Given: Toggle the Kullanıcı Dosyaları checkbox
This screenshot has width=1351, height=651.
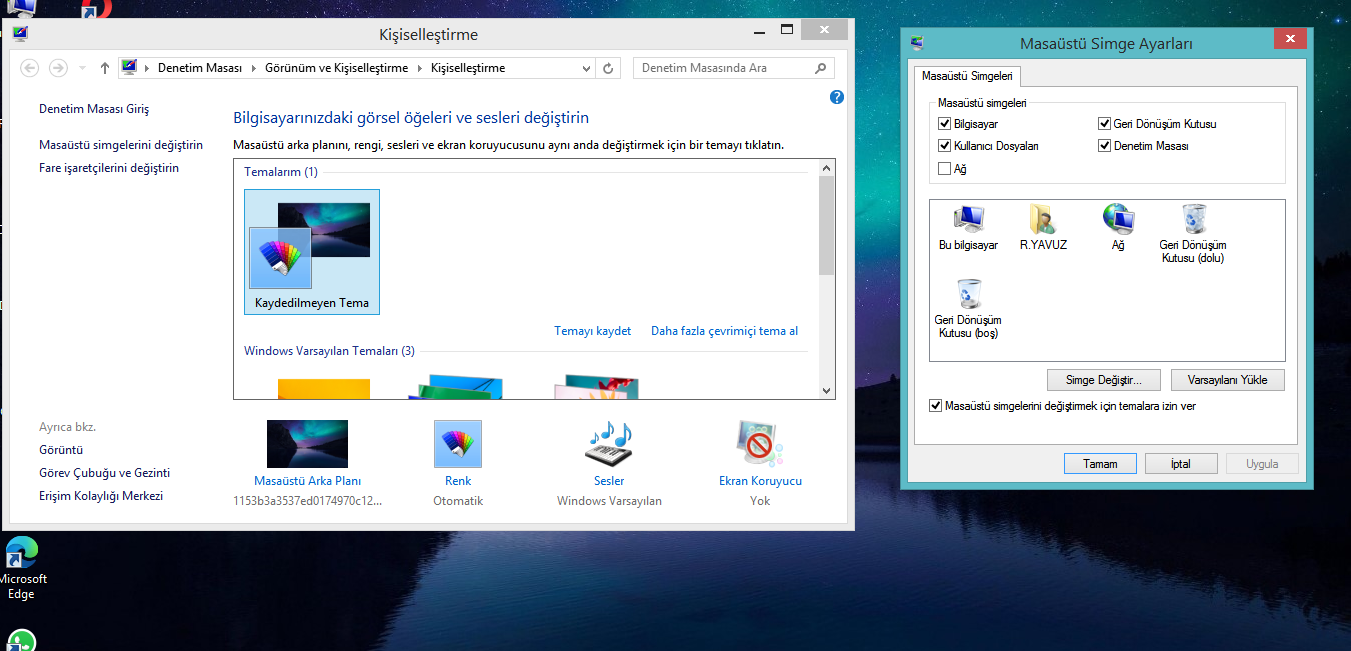Looking at the screenshot, I should (944, 146).
